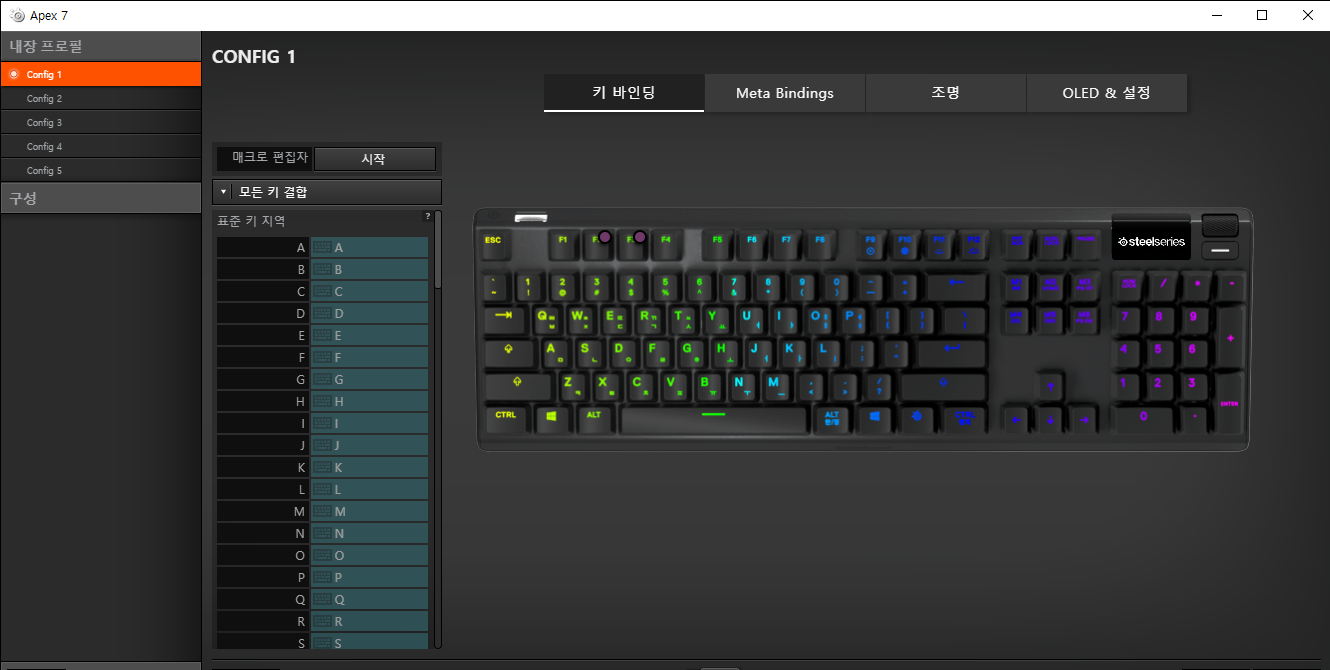Open the 모든 키 결합 dropdown

tap(327, 191)
